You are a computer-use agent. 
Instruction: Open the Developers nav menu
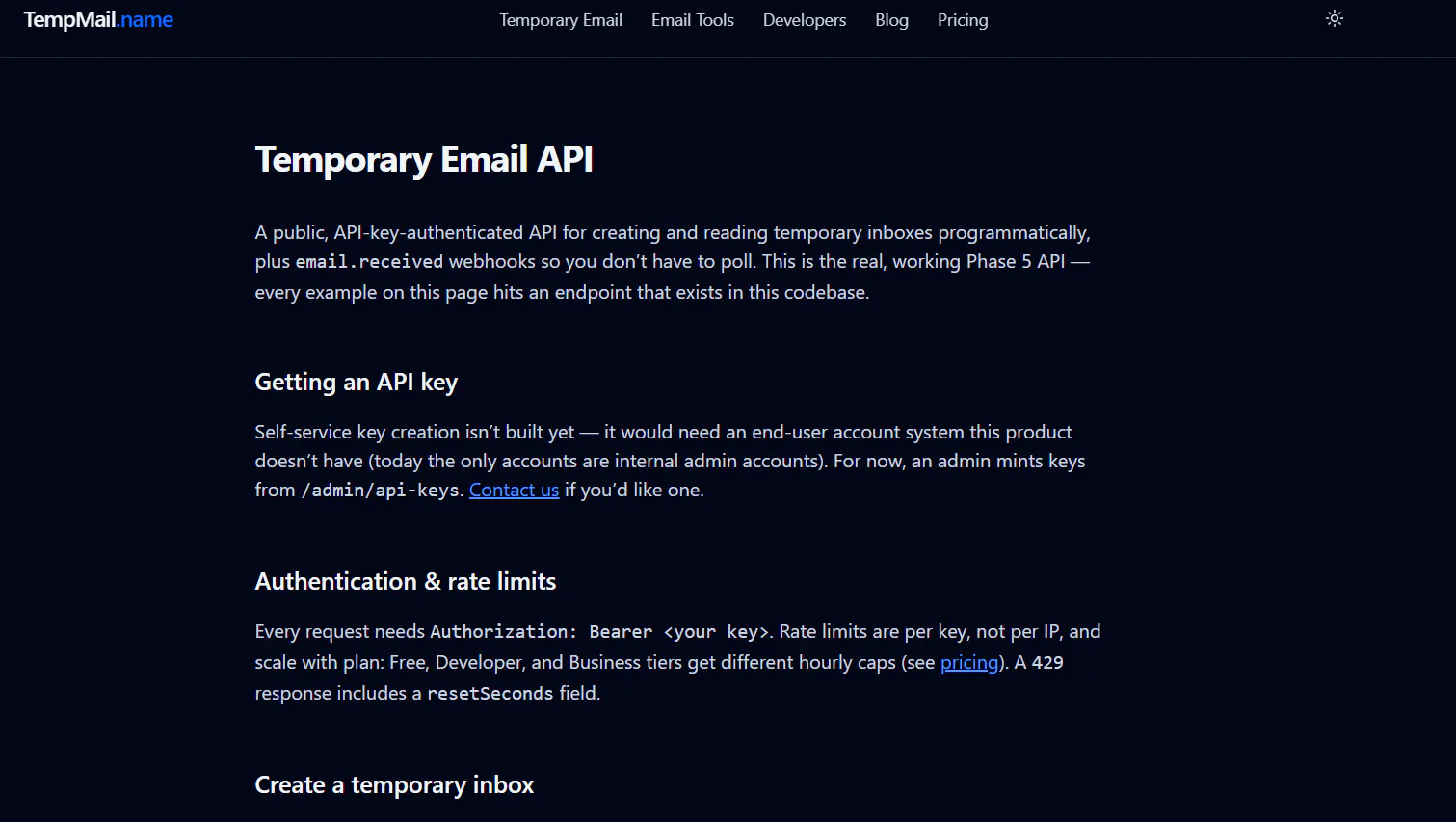click(805, 20)
